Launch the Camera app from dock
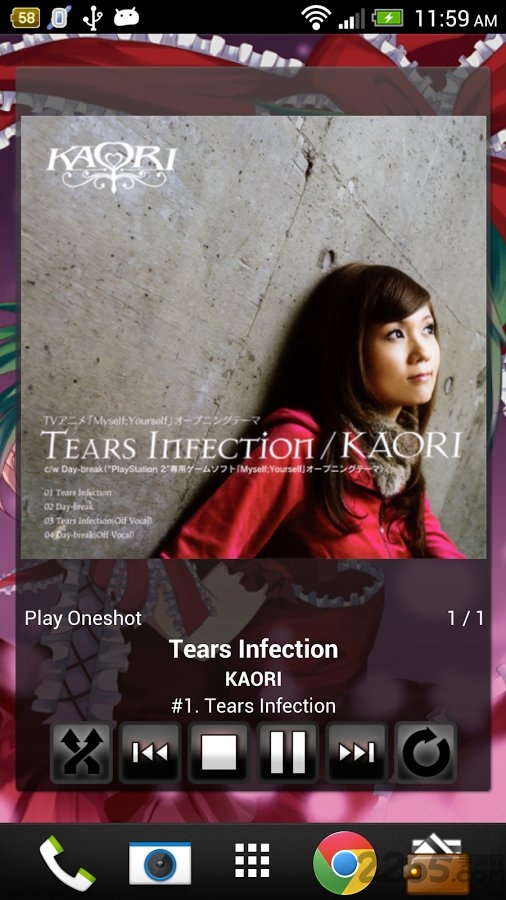This screenshot has width=506, height=900. 159,863
